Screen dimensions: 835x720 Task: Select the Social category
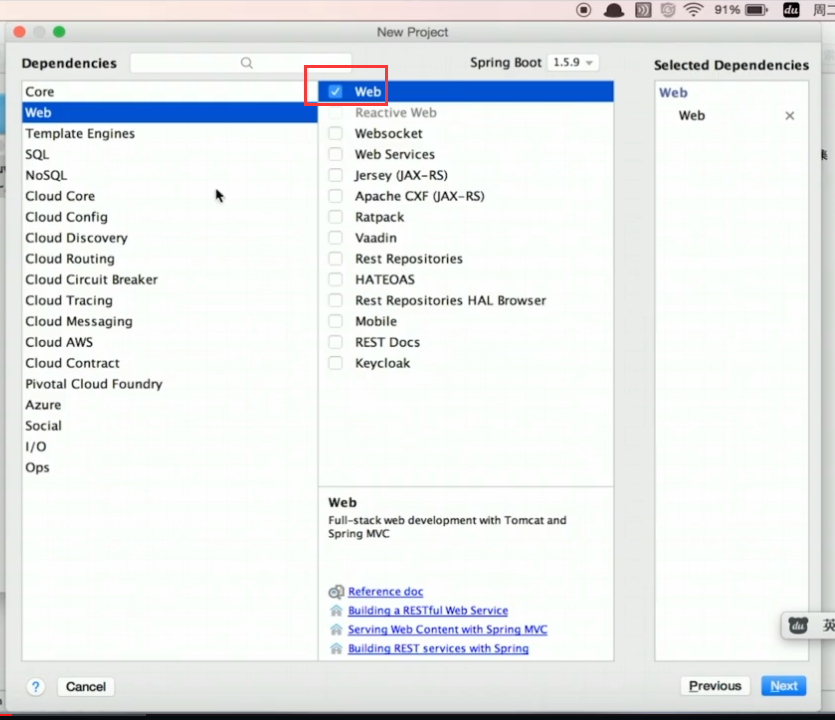click(x=170, y=426)
